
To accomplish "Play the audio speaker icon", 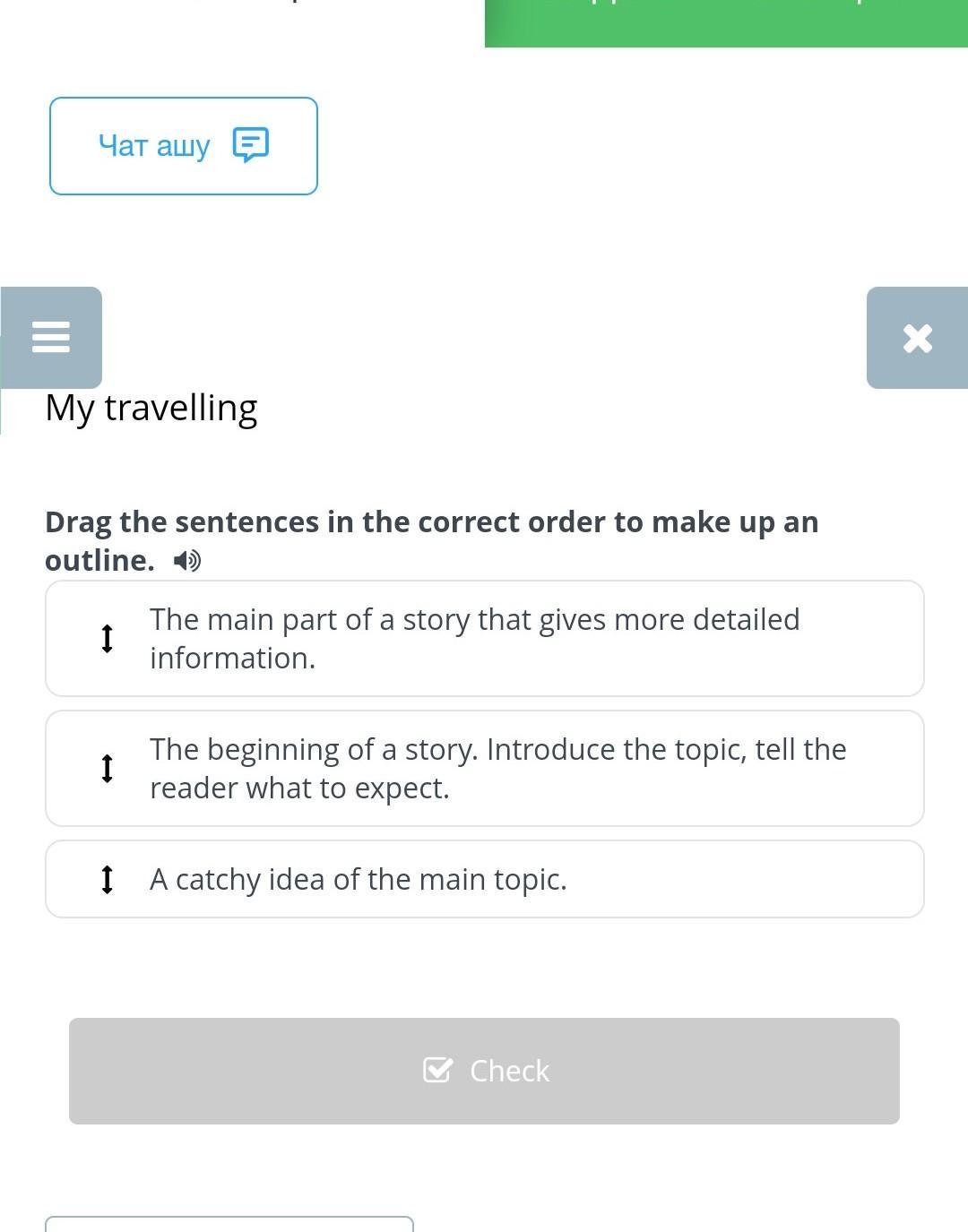I will [x=186, y=561].
